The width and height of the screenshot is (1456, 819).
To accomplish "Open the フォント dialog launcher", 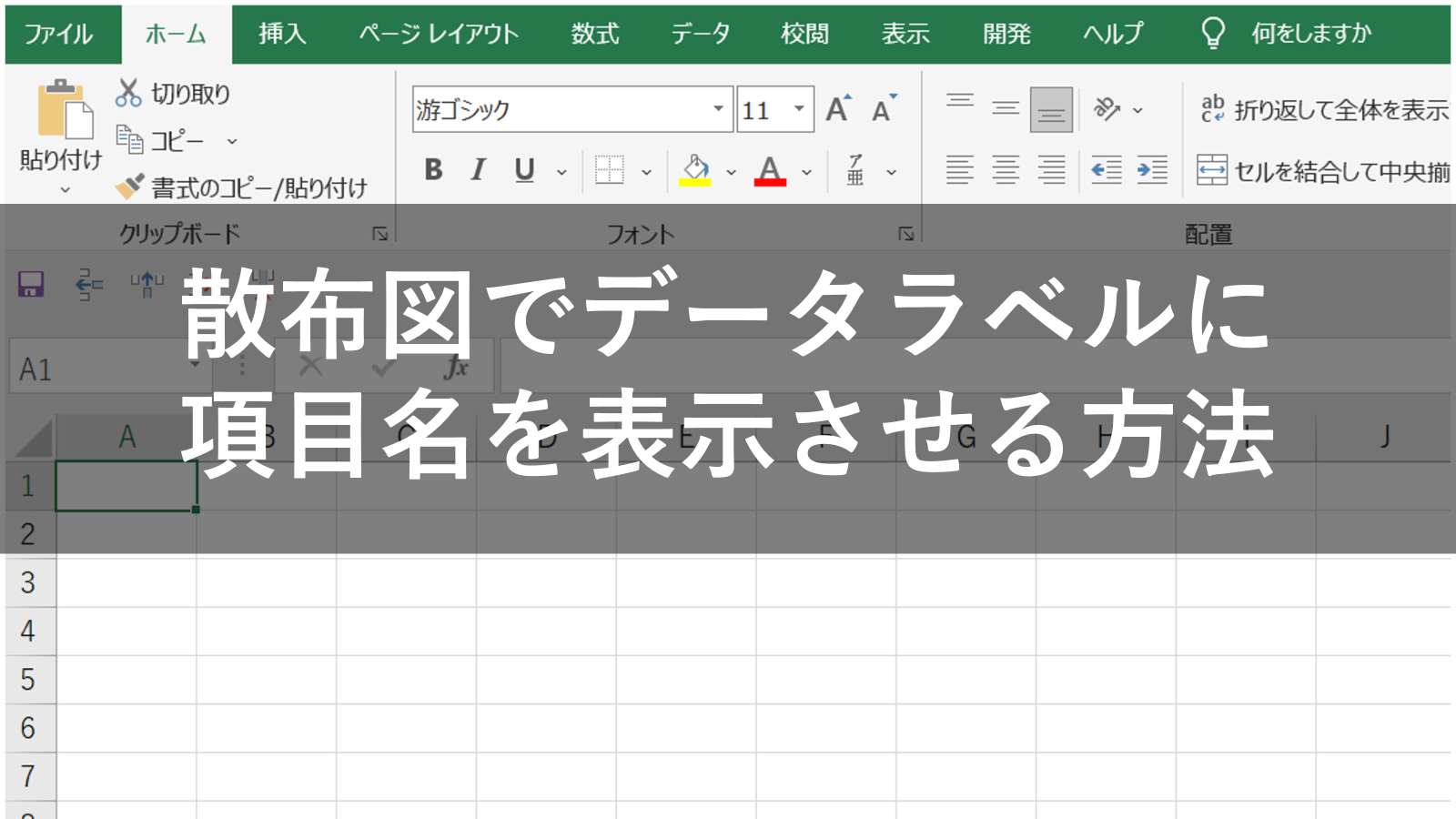I will 906,234.
